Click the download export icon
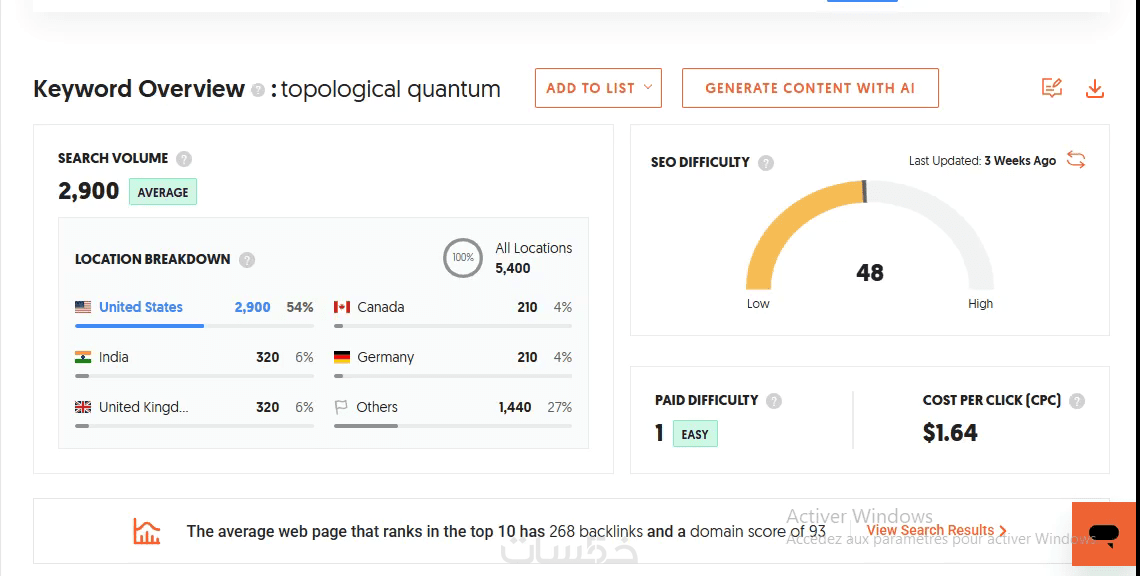This screenshot has height=576, width=1140. coord(1095,89)
